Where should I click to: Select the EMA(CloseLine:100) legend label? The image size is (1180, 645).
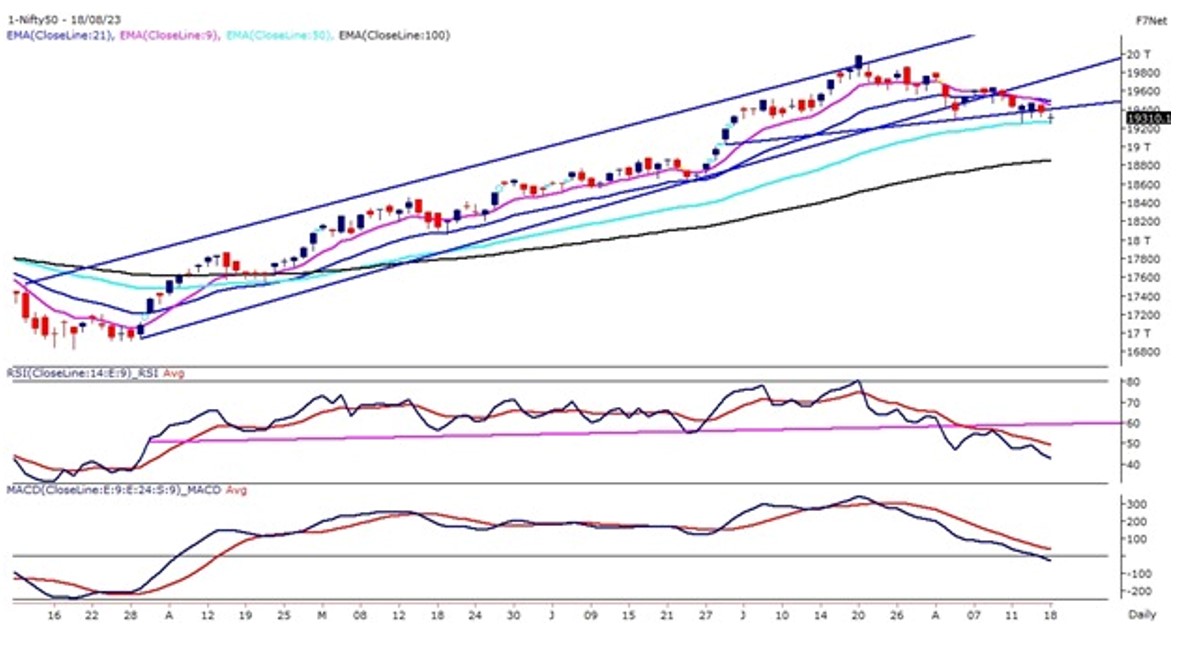pyautogui.click(x=394, y=35)
